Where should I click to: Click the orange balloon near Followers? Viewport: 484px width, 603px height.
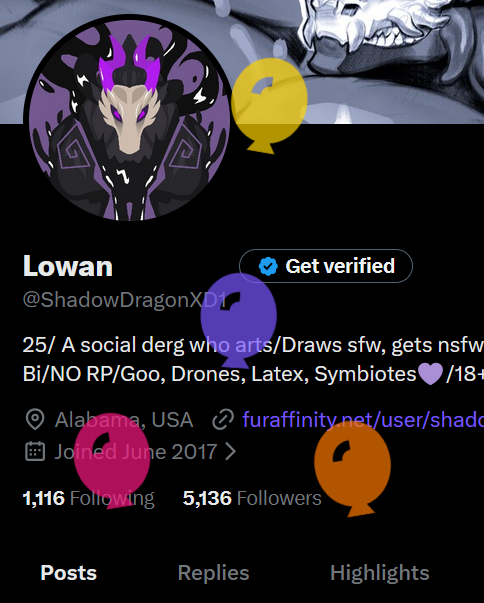(x=353, y=468)
